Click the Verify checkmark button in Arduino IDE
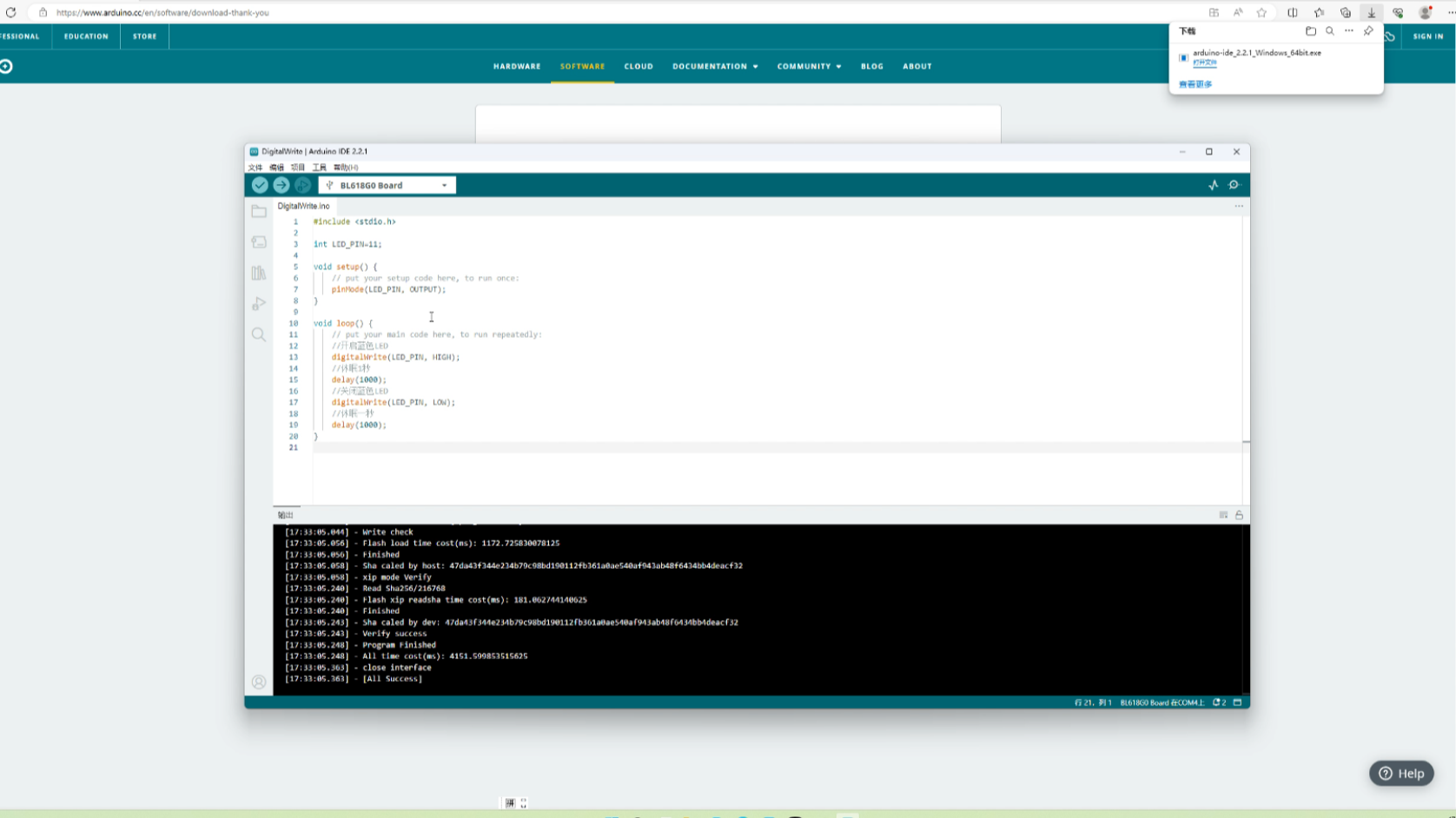1456x818 pixels. (x=260, y=185)
